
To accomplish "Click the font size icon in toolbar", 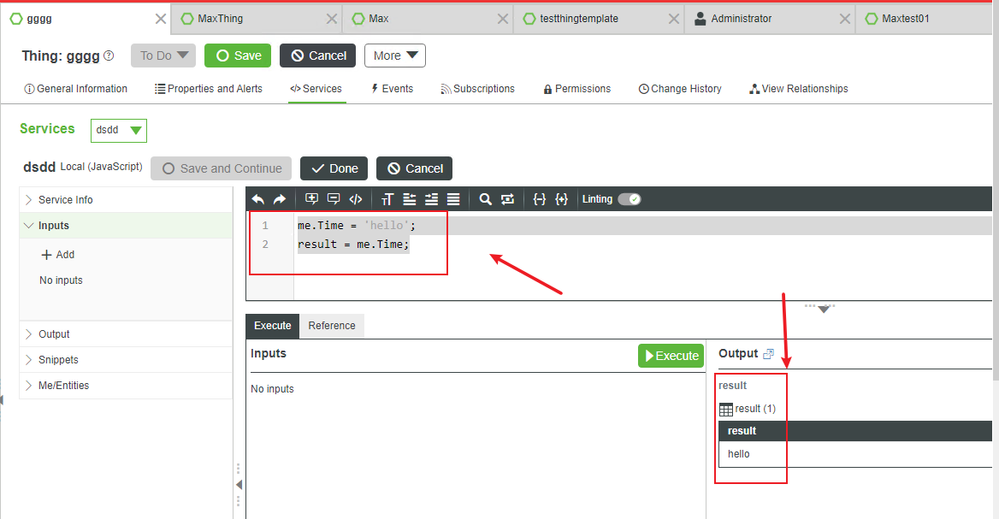I will pyautogui.click(x=387, y=199).
